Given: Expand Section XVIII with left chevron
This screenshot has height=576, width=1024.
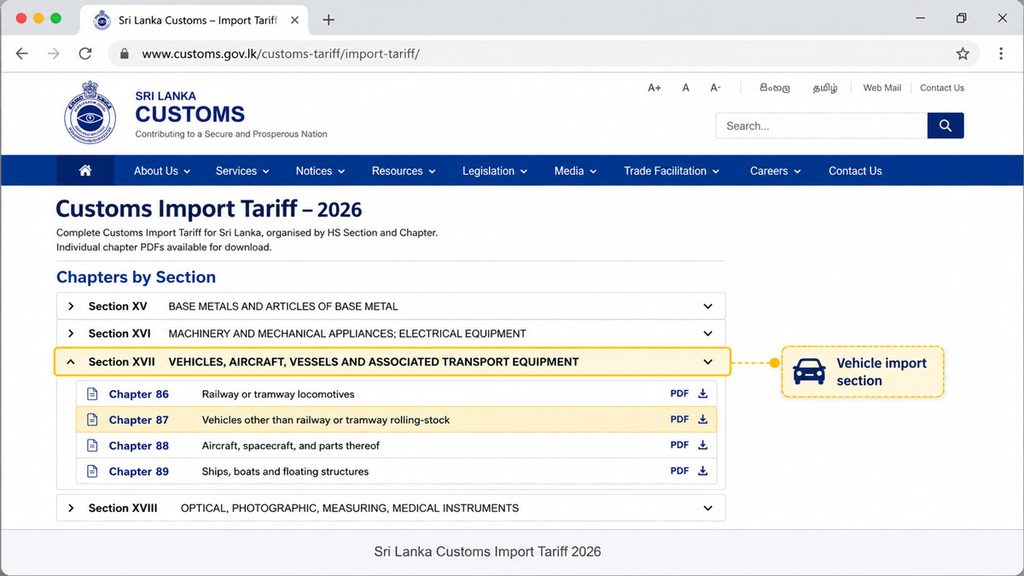Looking at the screenshot, I should tap(71, 508).
